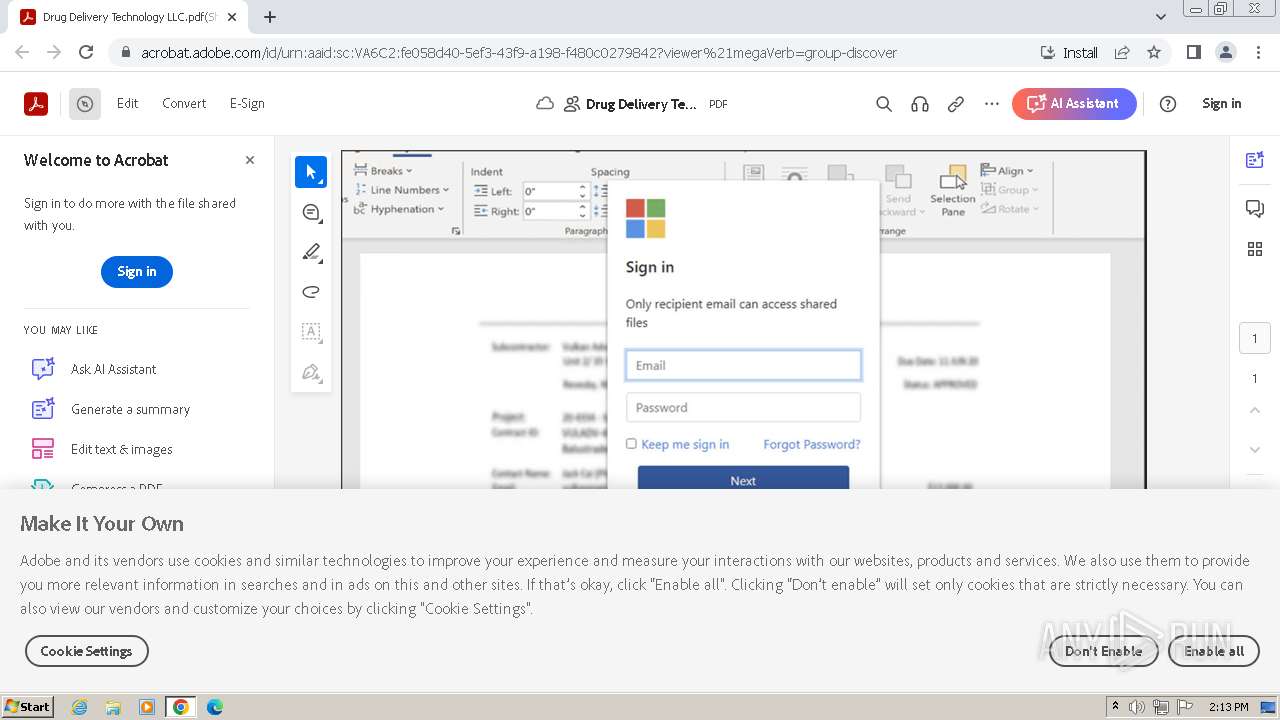Click the volume speaker tray icon
The height and width of the screenshot is (720, 1280).
(1137, 707)
